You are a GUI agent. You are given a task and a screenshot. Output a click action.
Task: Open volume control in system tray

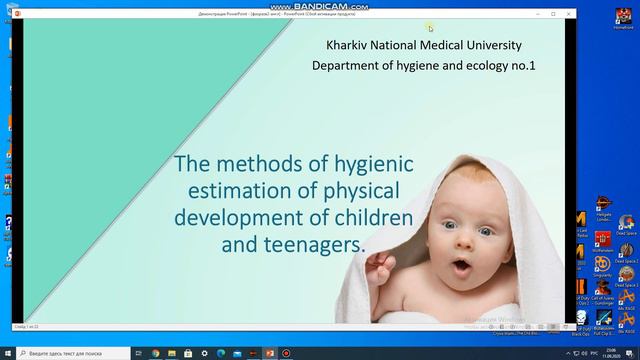pyautogui.click(x=584, y=353)
